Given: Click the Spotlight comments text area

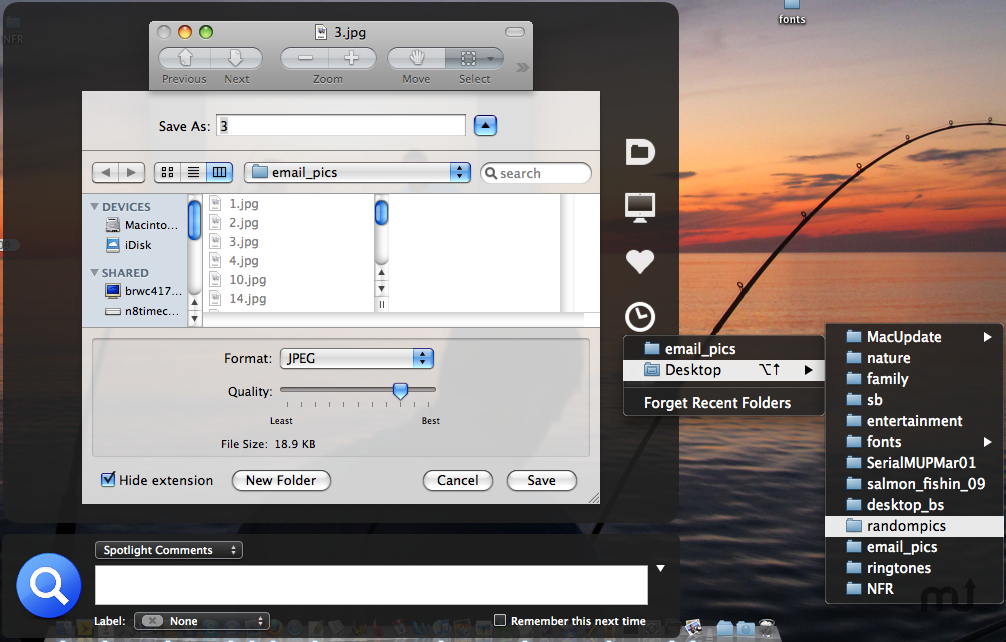Looking at the screenshot, I should [371, 585].
